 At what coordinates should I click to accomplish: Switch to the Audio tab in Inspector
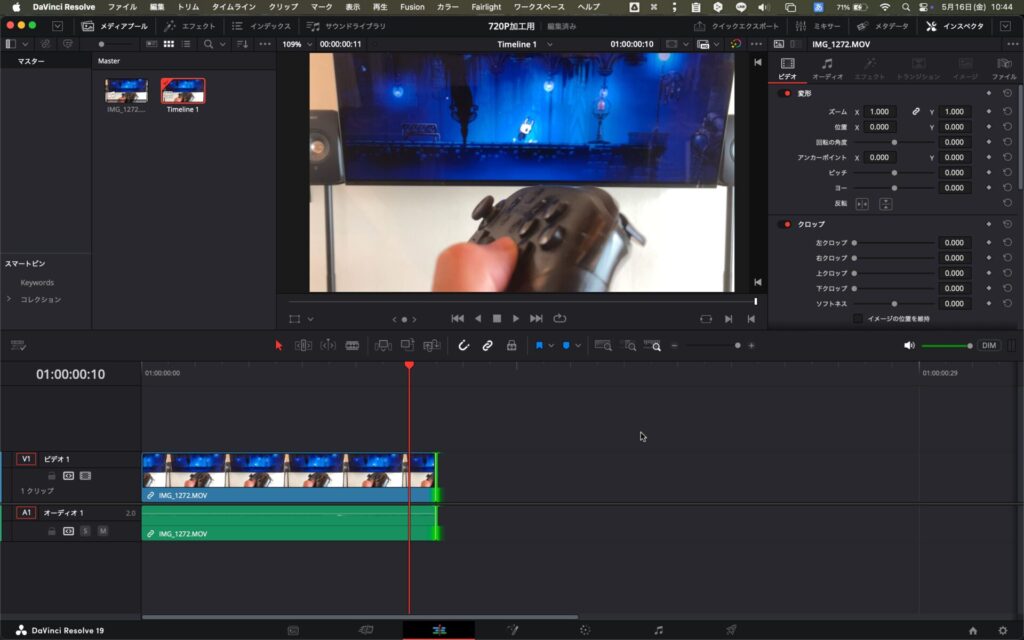(827, 69)
